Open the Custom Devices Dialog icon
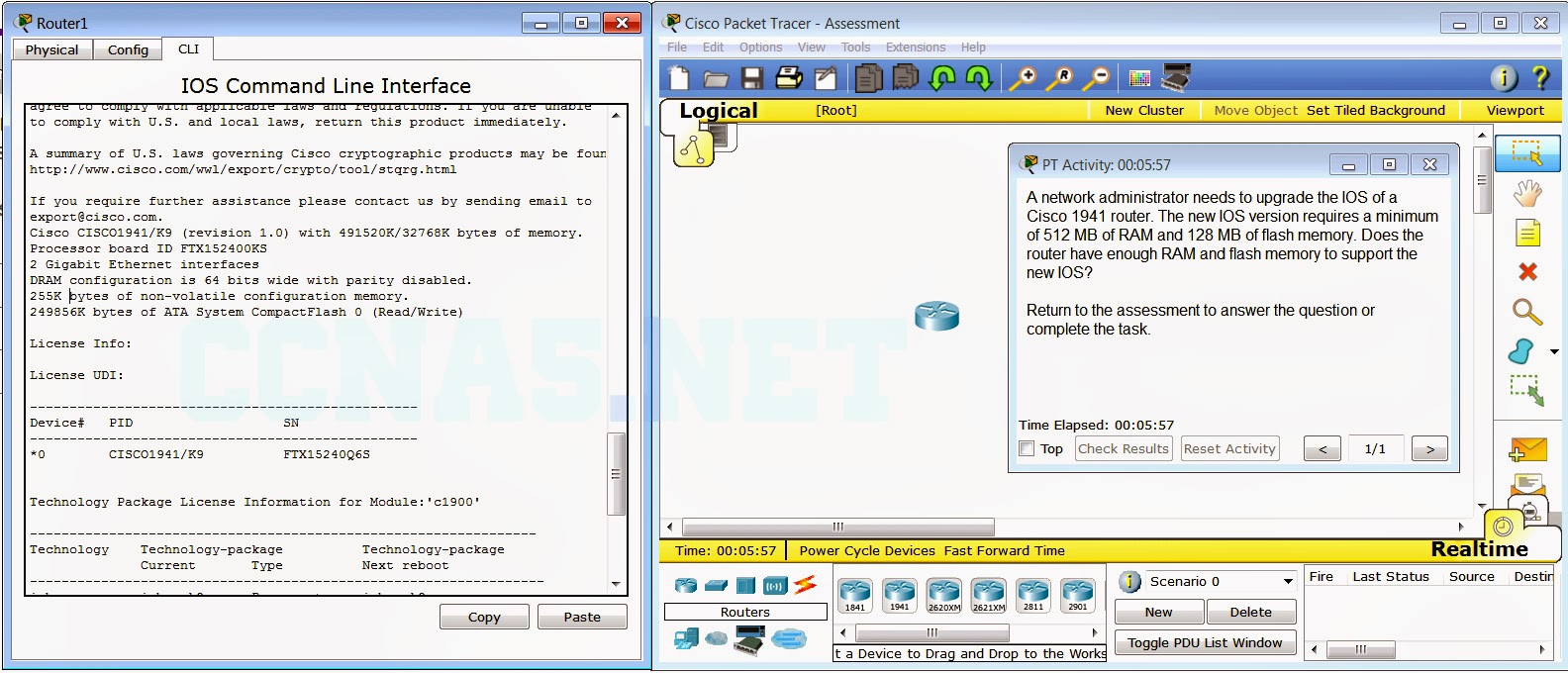Image resolution: width=1568 pixels, height=673 pixels. click(1176, 77)
